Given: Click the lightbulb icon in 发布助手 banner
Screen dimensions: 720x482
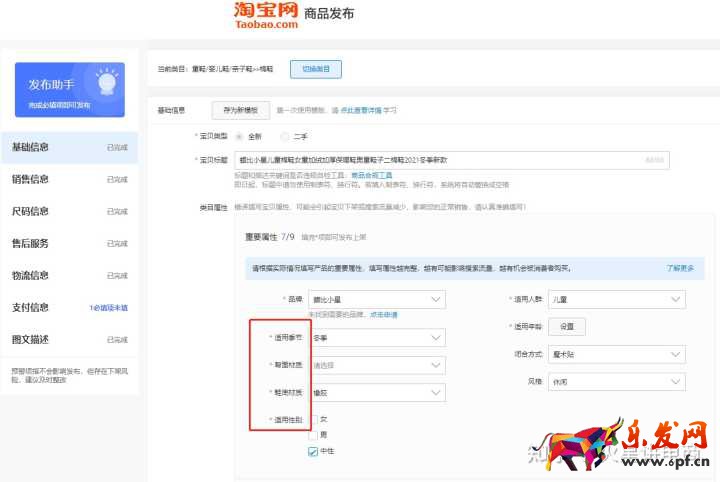Looking at the screenshot, I should 106,80.
